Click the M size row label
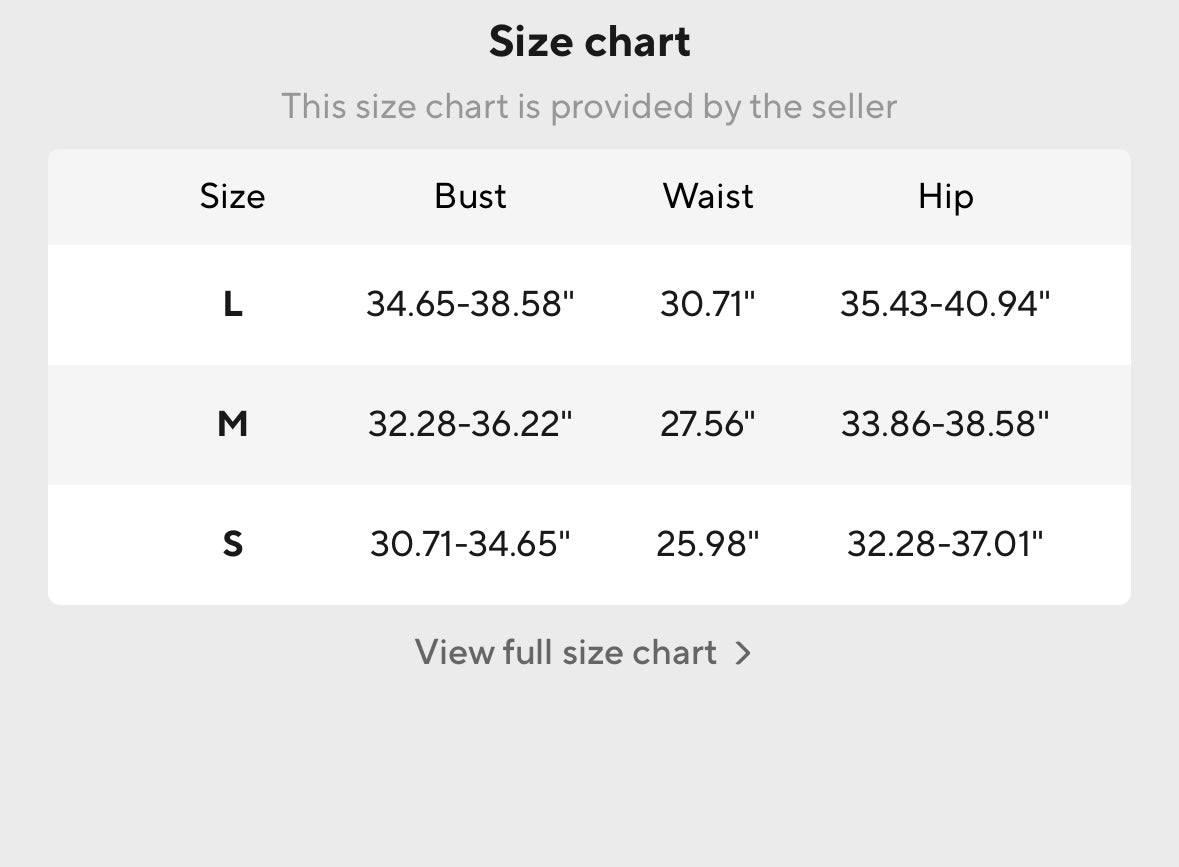 (x=232, y=425)
